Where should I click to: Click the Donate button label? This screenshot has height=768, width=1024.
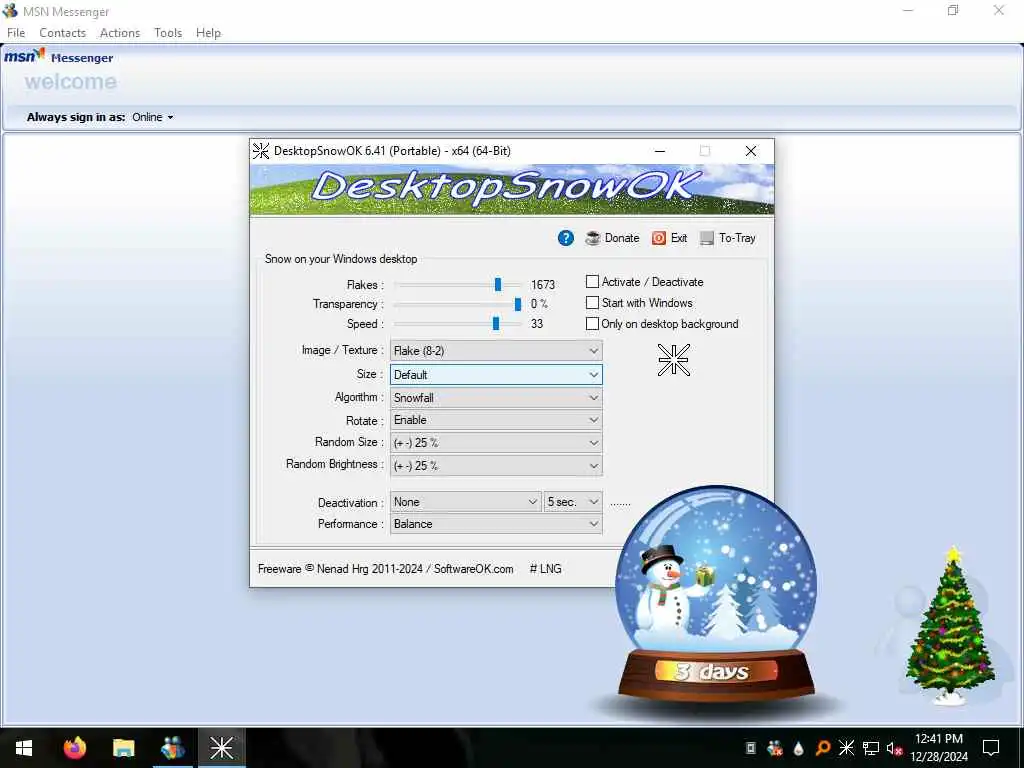click(622, 238)
